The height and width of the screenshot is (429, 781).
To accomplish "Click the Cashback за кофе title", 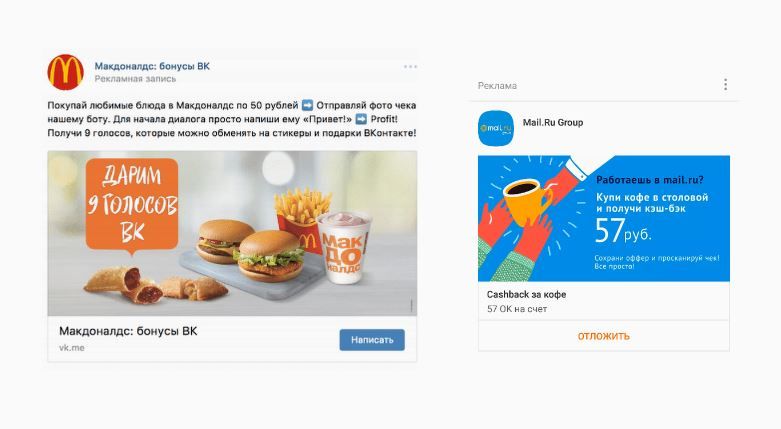I will tap(526, 294).
